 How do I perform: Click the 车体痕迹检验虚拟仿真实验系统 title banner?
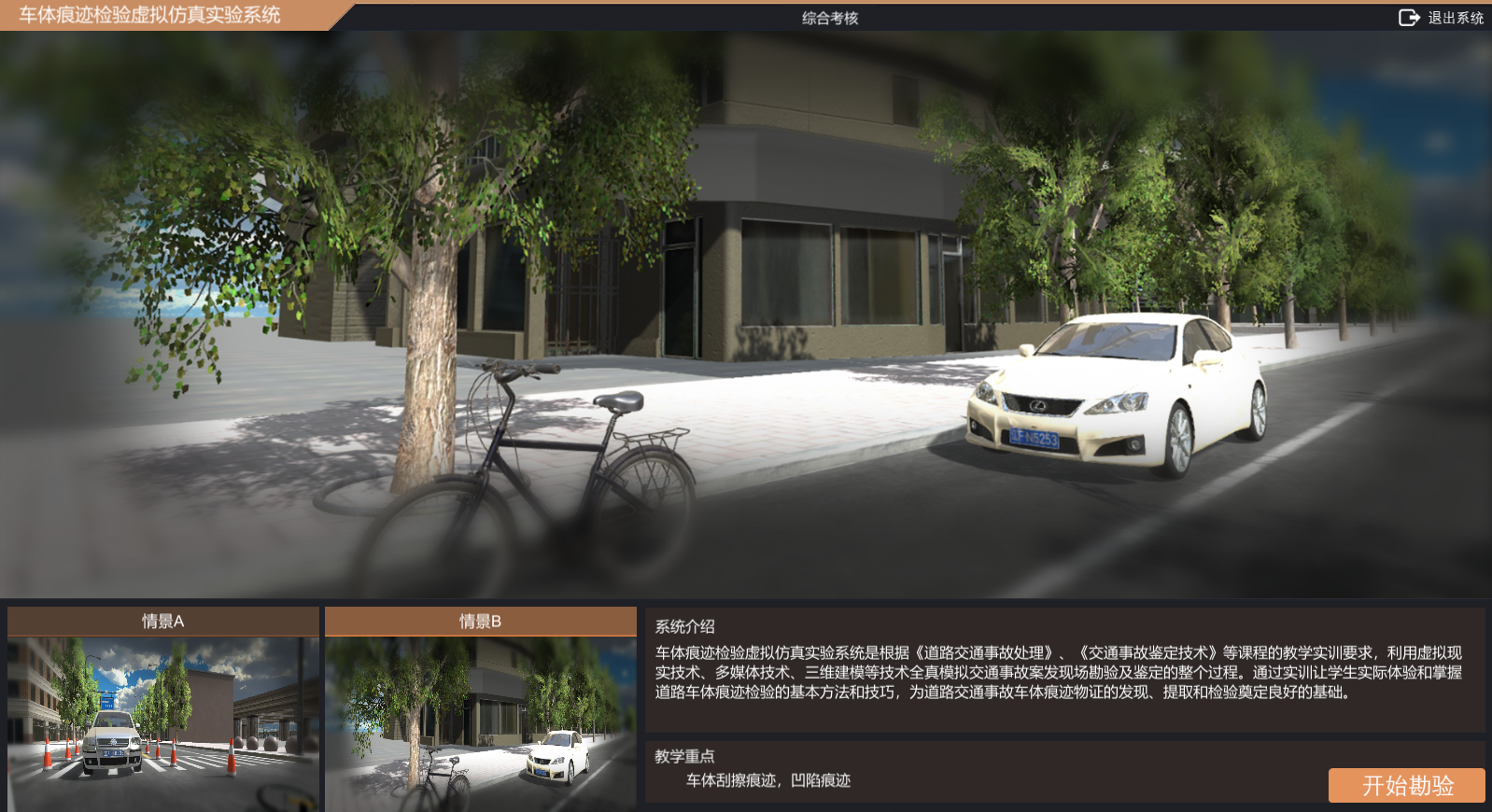tap(149, 15)
